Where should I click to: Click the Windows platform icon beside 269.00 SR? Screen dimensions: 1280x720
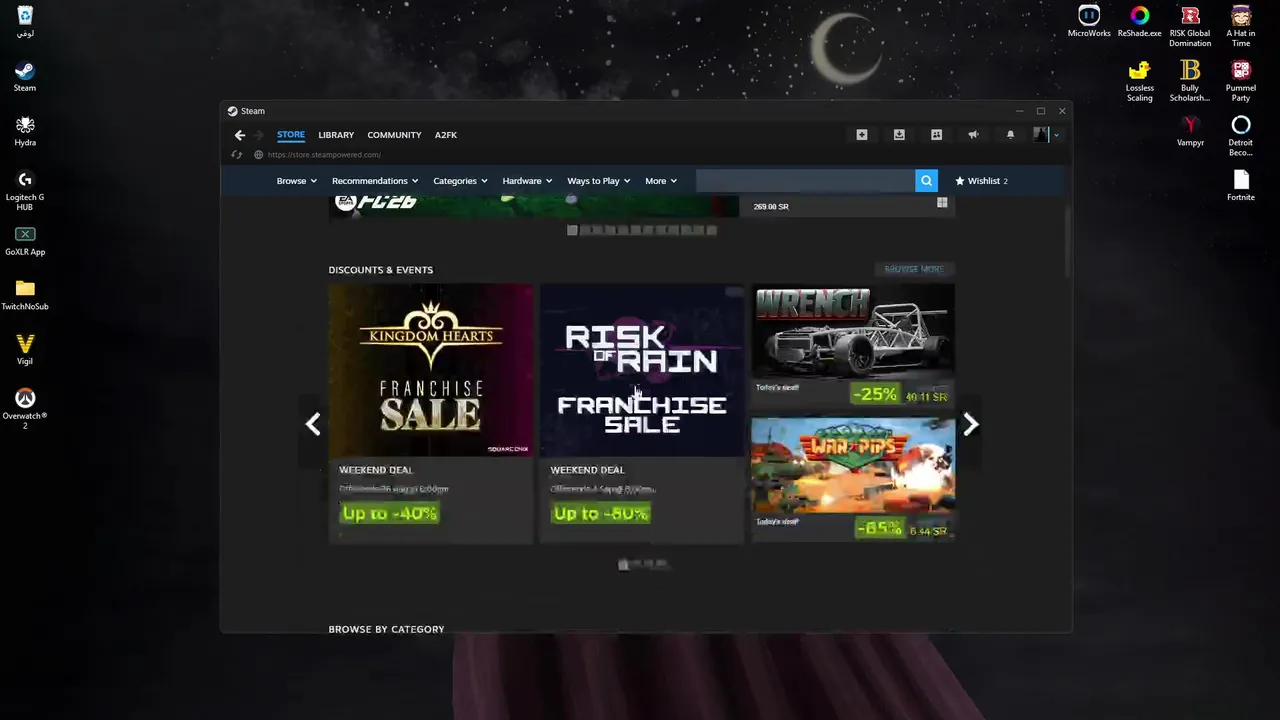[x=942, y=203]
